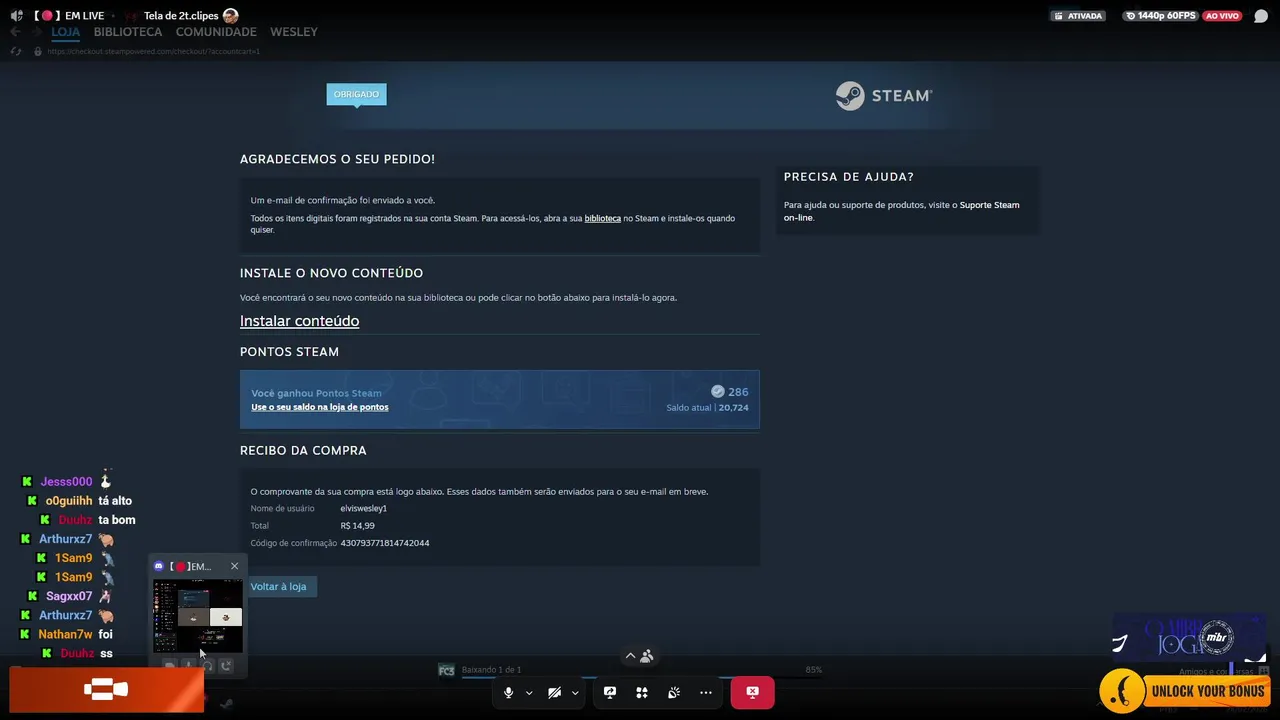This screenshot has width=1280, height=720.
Task: Click the speaker volume icon top-left
Action: point(16,16)
